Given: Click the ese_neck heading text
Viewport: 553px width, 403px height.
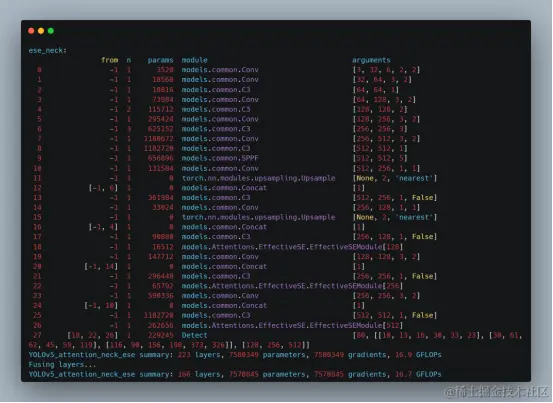Looking at the screenshot, I should (48, 50).
